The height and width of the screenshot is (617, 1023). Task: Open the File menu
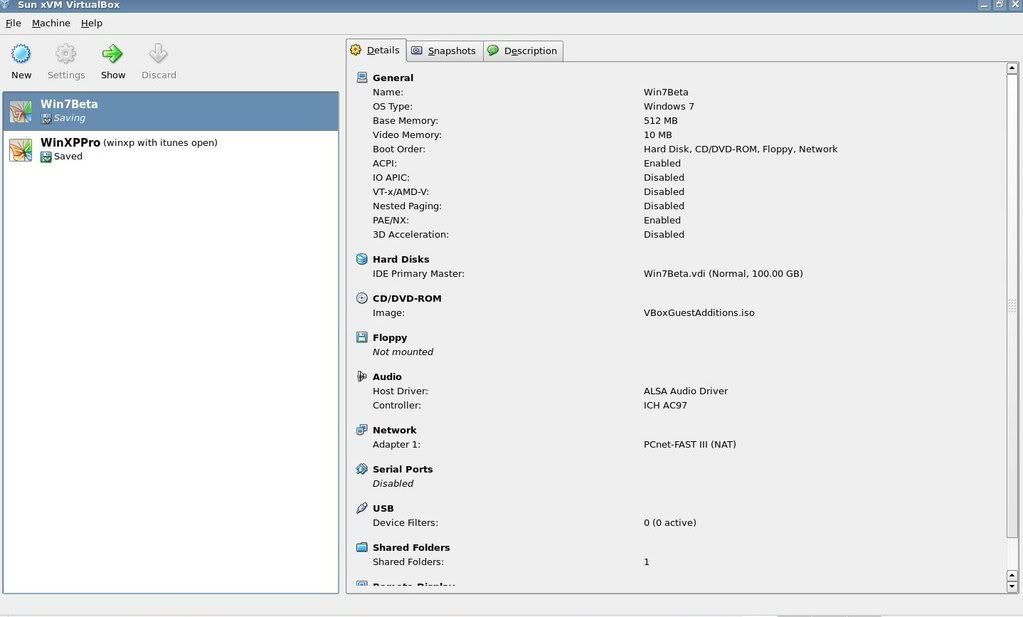pyautogui.click(x=13, y=23)
